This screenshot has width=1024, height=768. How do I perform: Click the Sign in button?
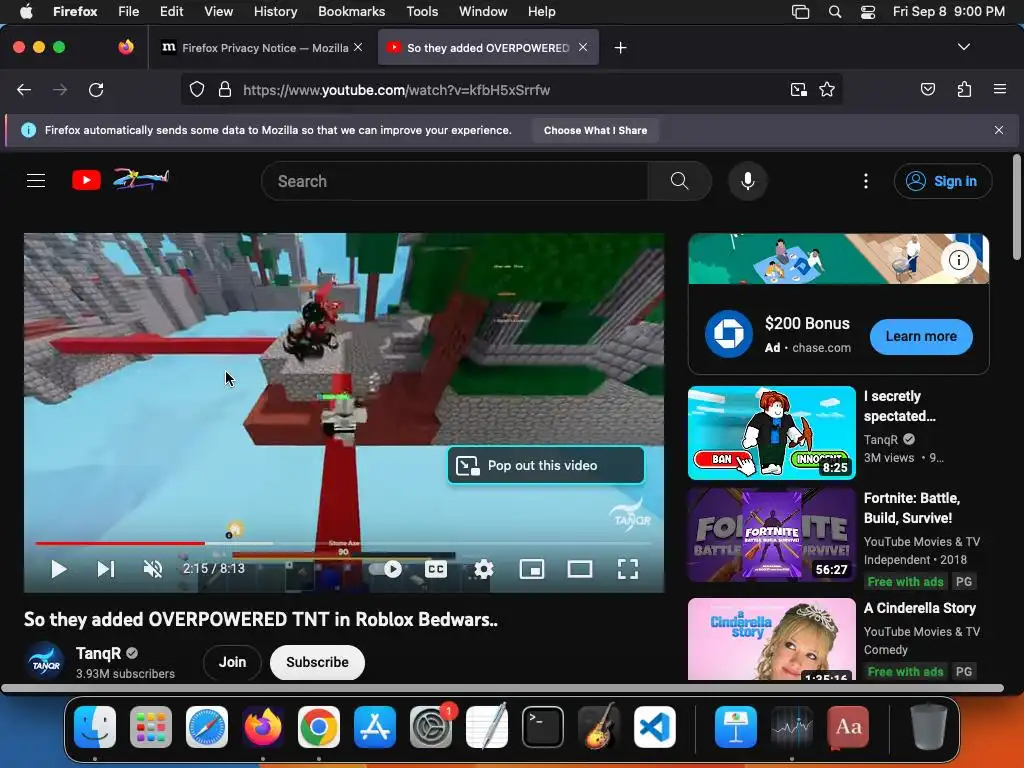point(943,181)
